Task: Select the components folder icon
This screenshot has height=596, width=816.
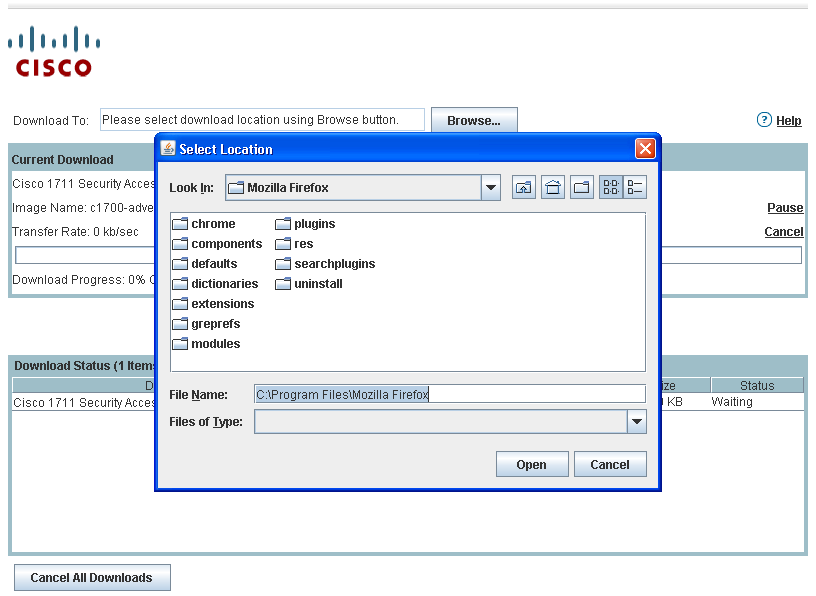Action: click(x=180, y=244)
